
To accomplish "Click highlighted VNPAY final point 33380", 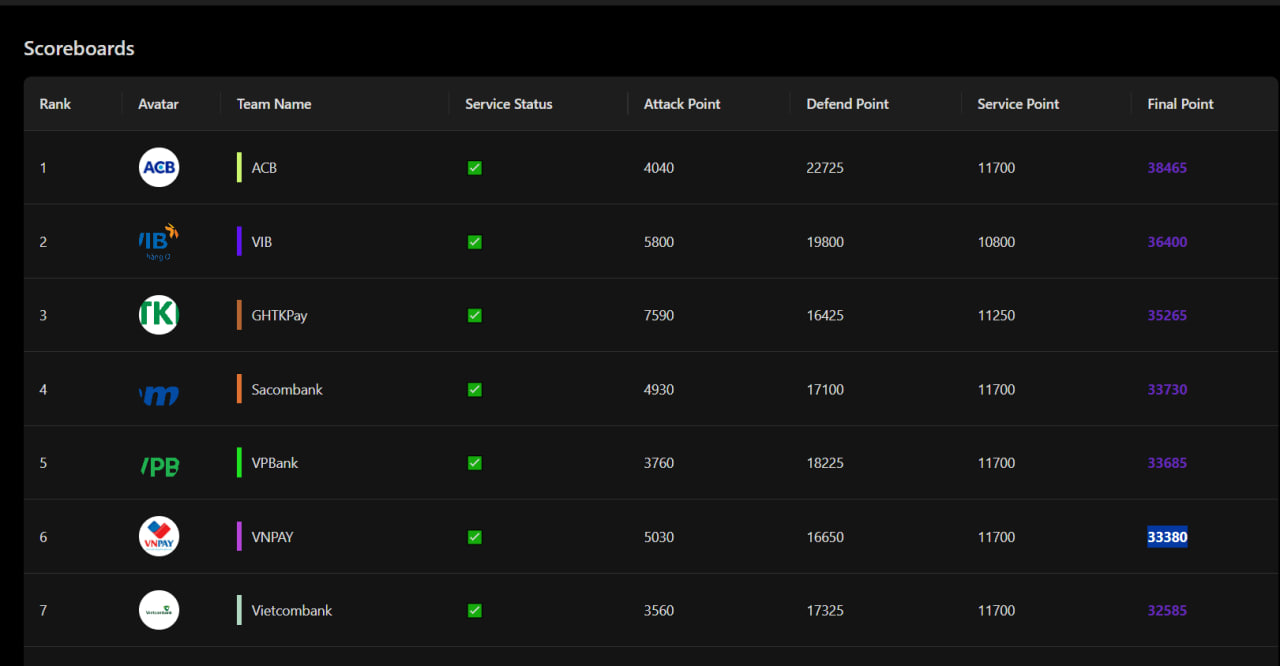I will pos(1167,537).
